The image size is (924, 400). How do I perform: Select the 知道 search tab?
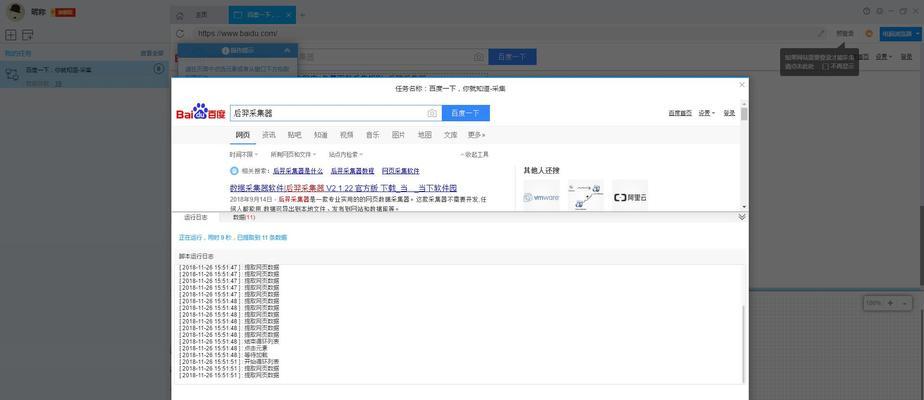[x=321, y=135]
